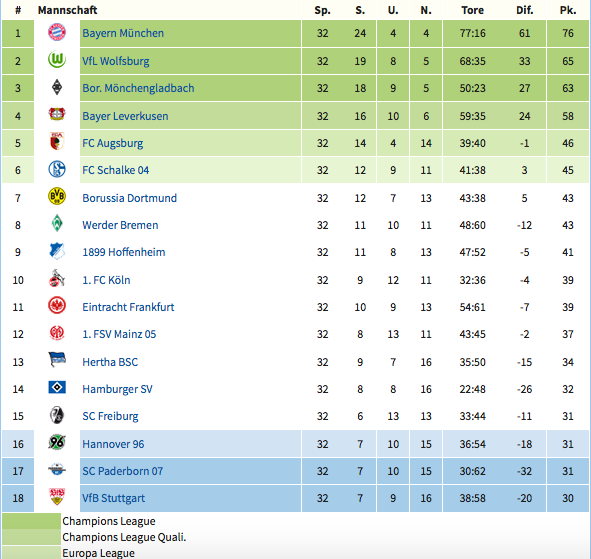591x559 pixels.
Task: Click the Eintracht Frankfurt eagle crest
Action: 57,306
